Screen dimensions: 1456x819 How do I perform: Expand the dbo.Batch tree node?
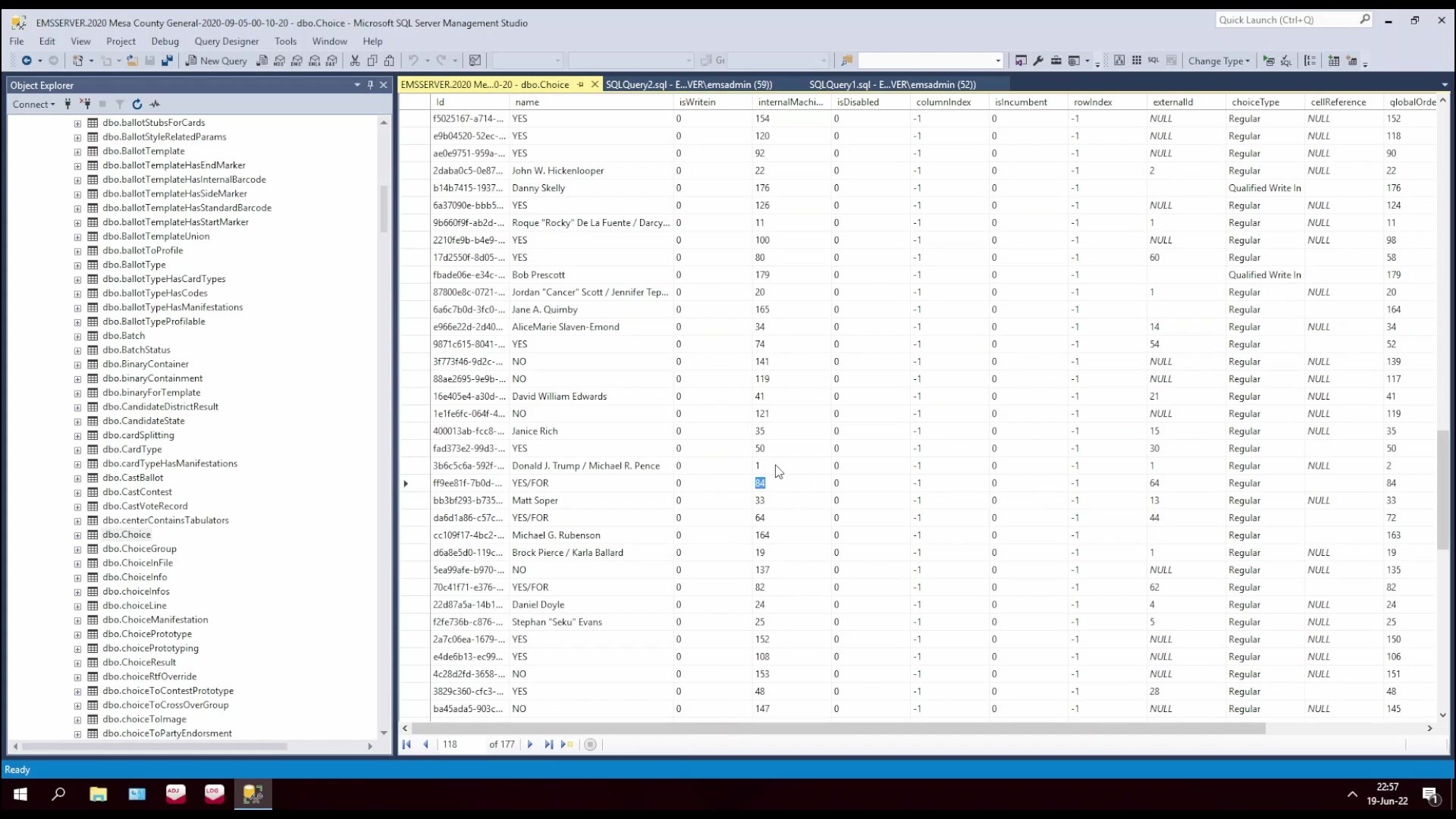tap(77, 337)
